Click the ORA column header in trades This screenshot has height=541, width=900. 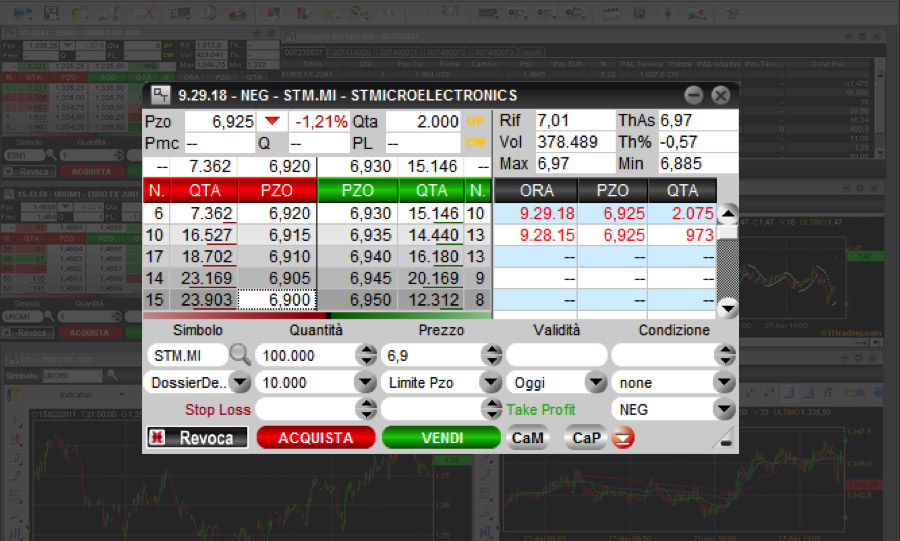point(536,190)
